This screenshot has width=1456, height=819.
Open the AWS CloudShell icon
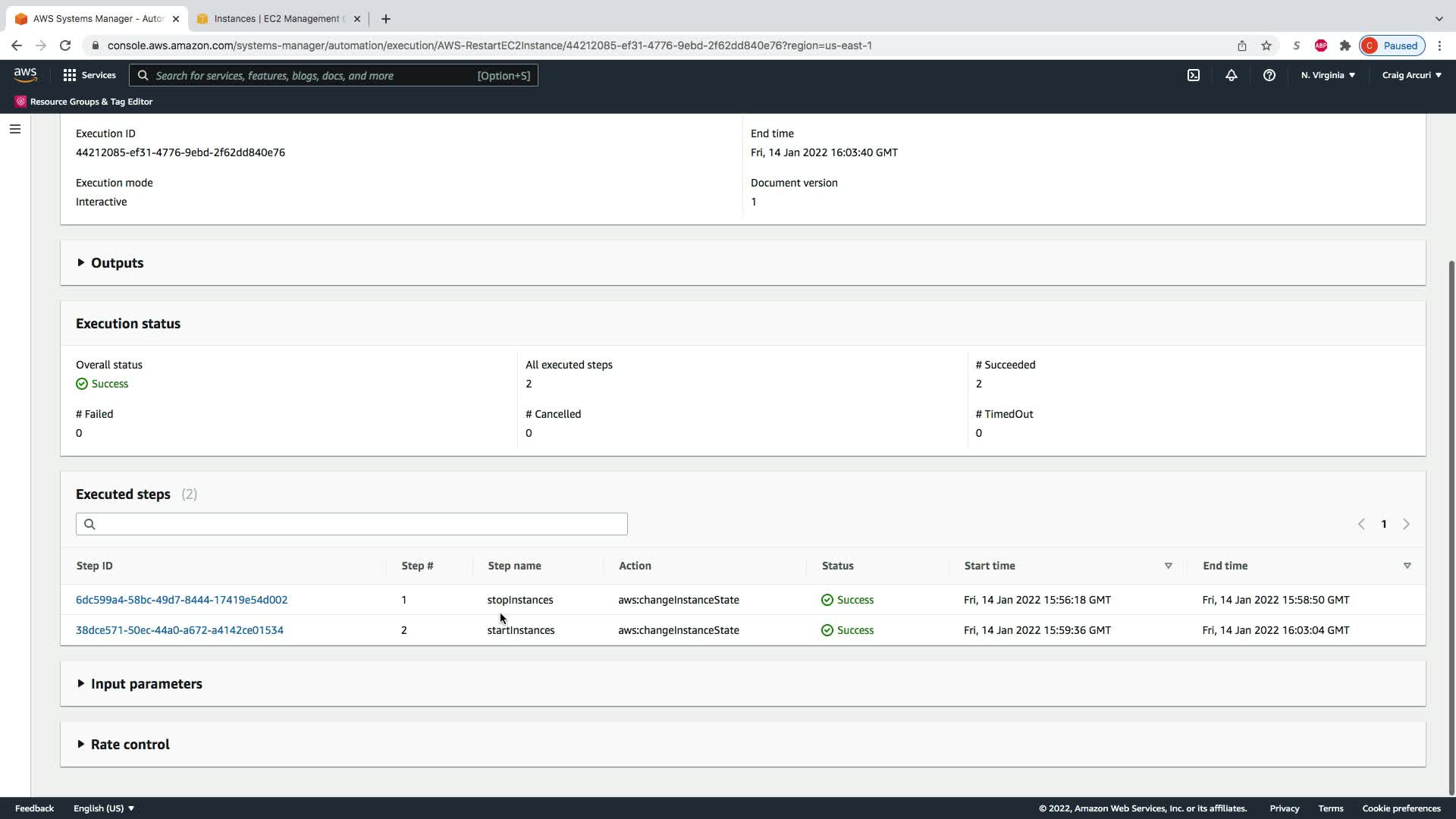[x=1194, y=75]
